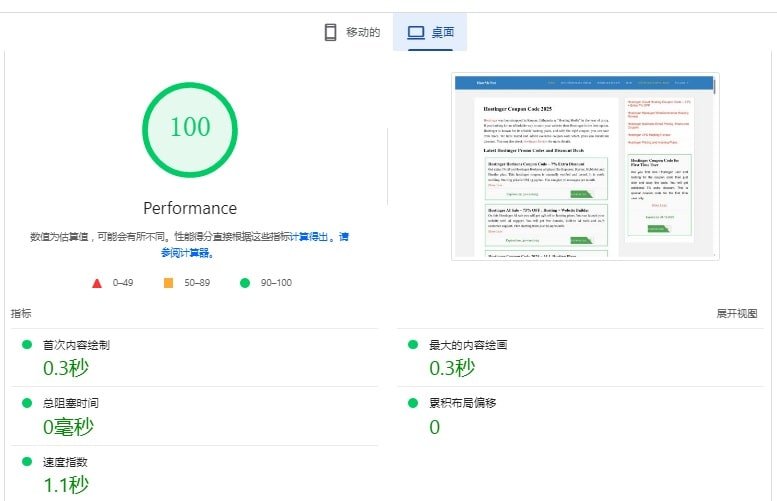Click the green dot beside 总阻塞时间

[26, 402]
